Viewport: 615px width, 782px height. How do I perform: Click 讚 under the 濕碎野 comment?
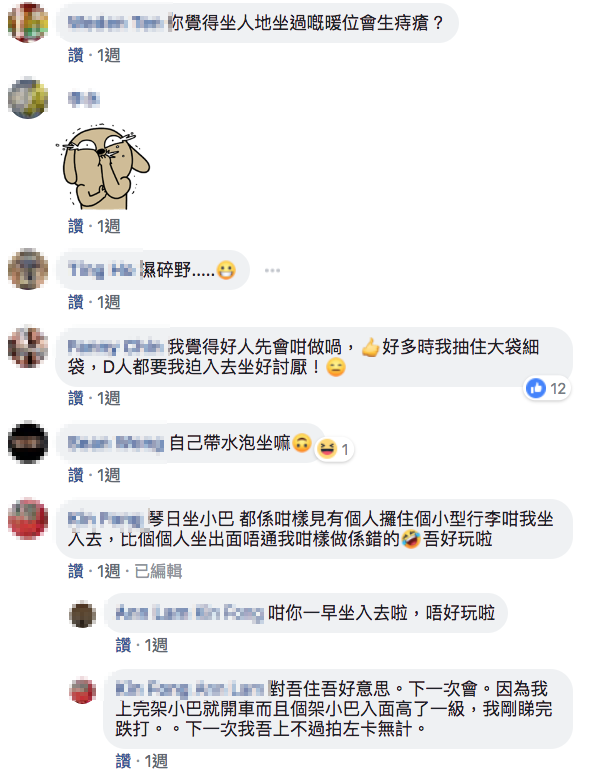(x=75, y=302)
